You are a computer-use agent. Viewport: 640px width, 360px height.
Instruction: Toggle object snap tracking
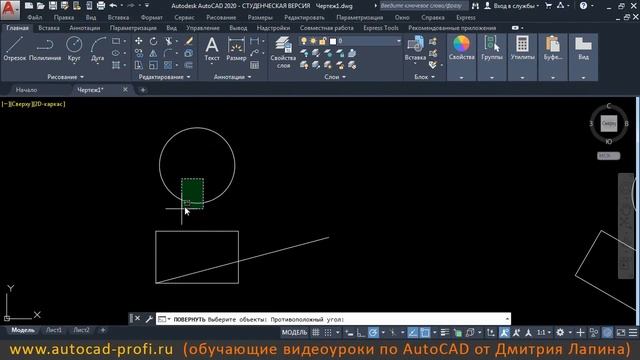[x=413, y=333]
